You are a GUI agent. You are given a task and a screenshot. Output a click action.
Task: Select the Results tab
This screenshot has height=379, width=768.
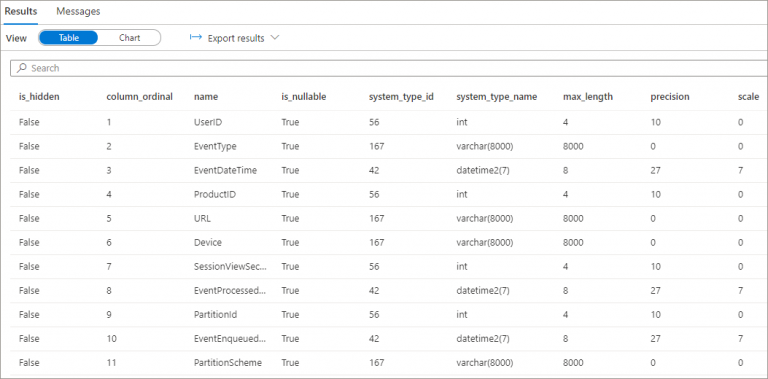[21, 11]
